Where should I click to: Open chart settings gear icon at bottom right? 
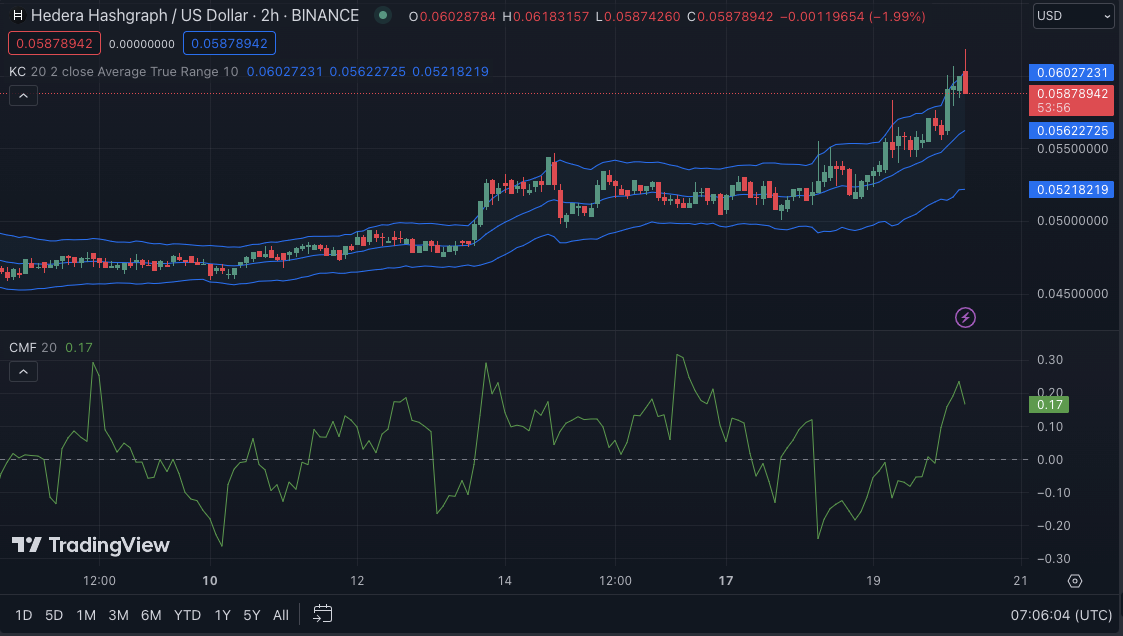1074,581
